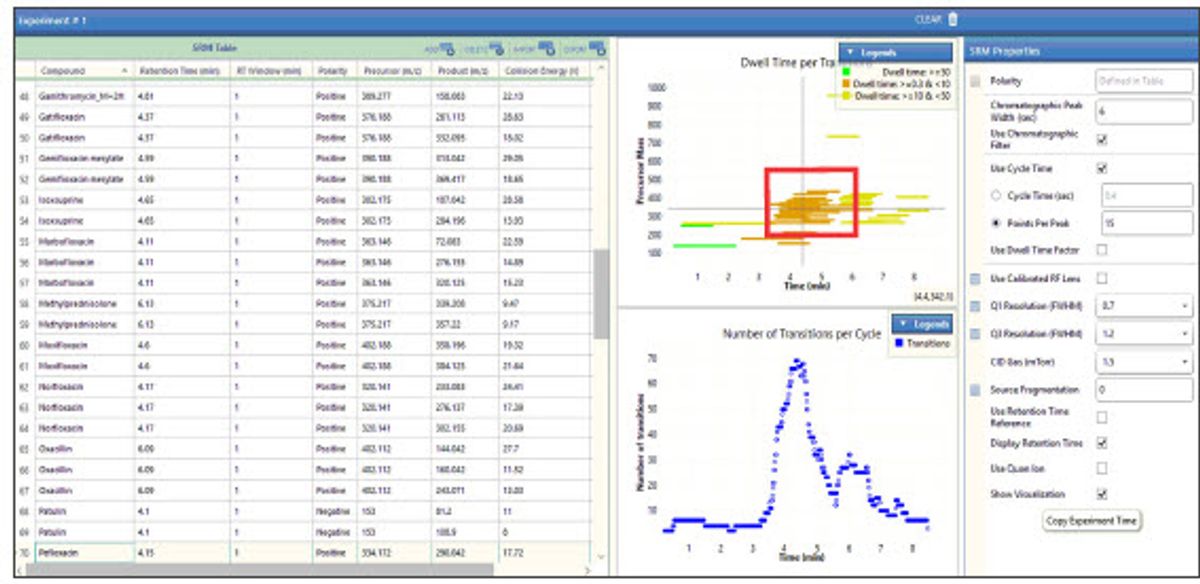Enable the Use Dwell Time Factor checkbox
This screenshot has height=584, width=1200.
(1103, 250)
